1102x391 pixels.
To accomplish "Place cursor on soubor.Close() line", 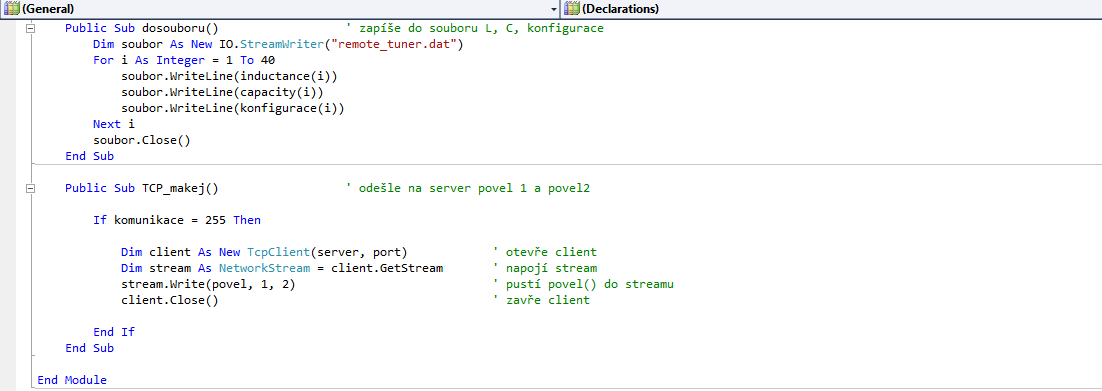I will pos(142,140).
